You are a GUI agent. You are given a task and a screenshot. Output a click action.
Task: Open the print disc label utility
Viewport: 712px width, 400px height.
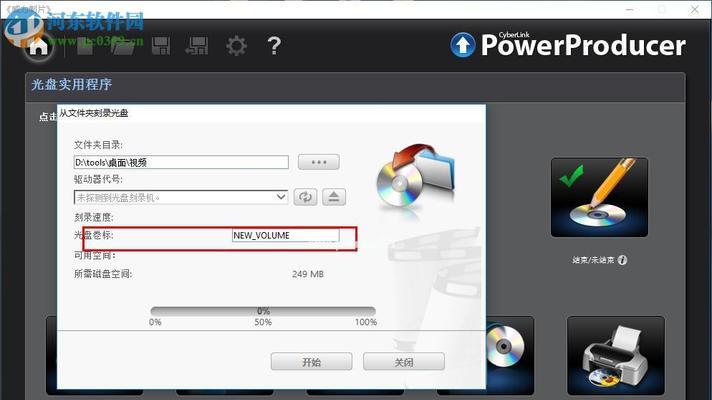click(616, 356)
